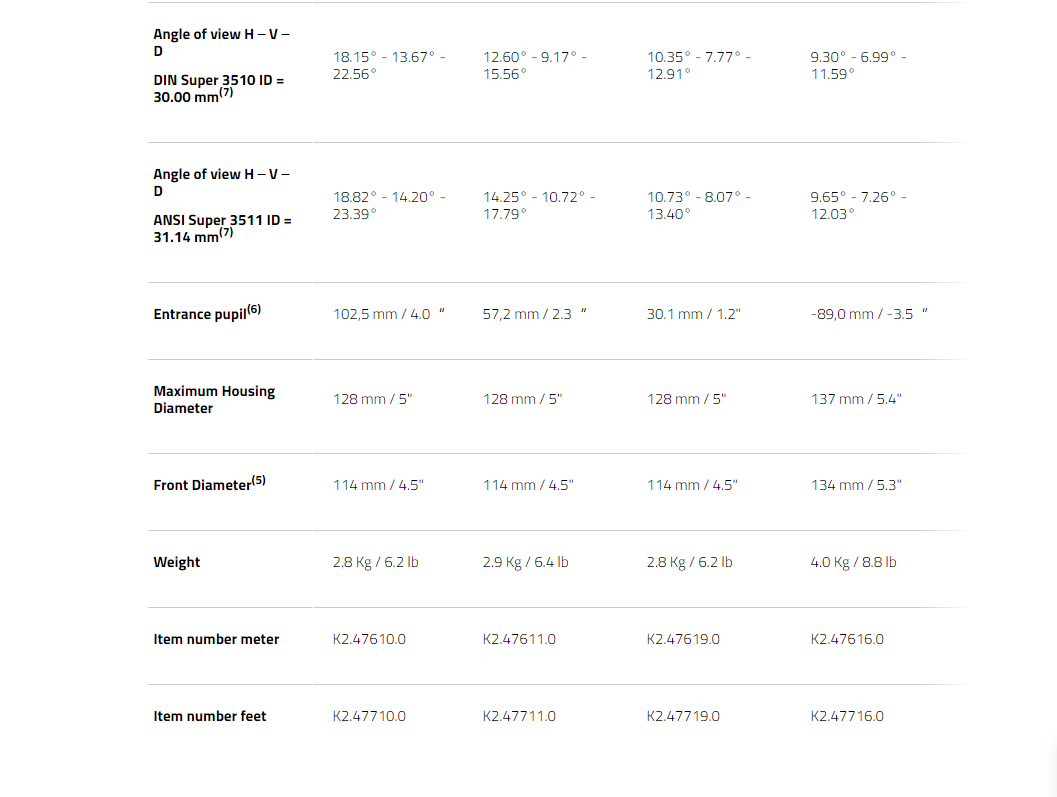Select the Weight row header
Image resolution: width=1057 pixels, height=797 pixels.
(177, 562)
